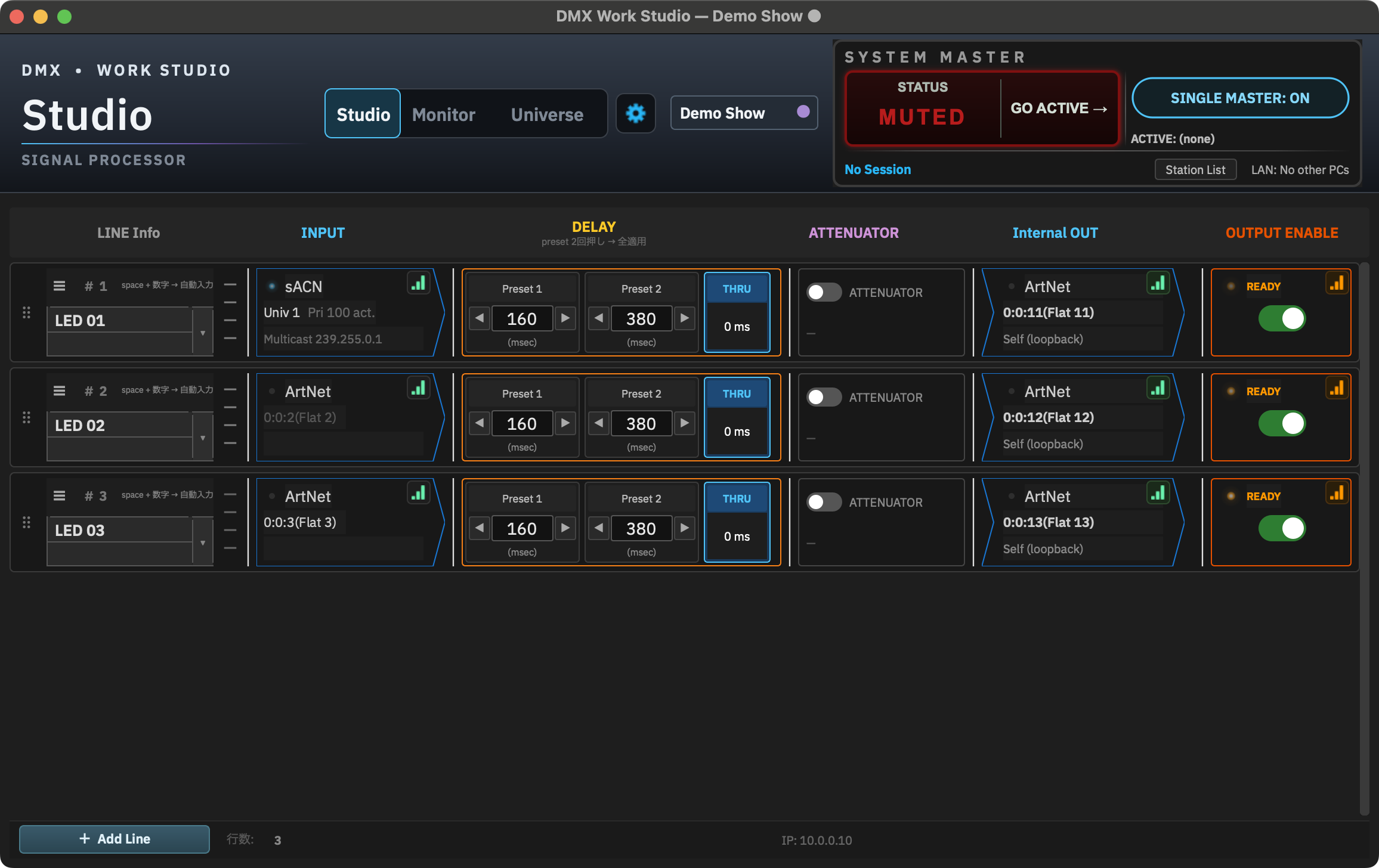Open the hamburger menu for line # 3
The image size is (1379, 868).
[59, 496]
